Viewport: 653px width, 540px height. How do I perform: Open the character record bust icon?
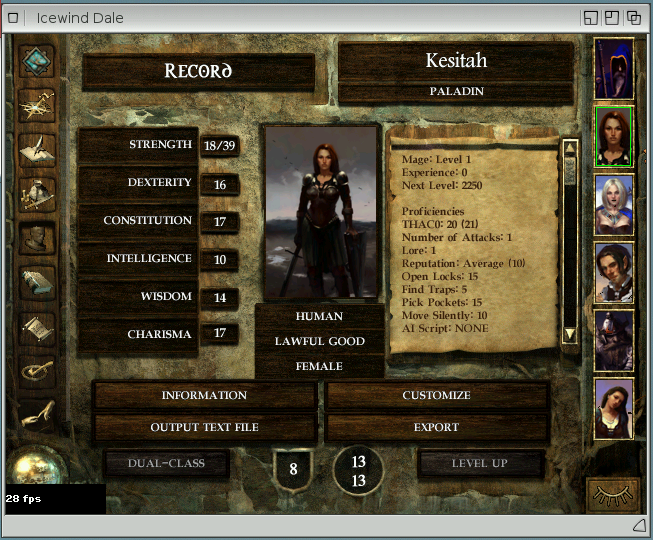click(37, 238)
